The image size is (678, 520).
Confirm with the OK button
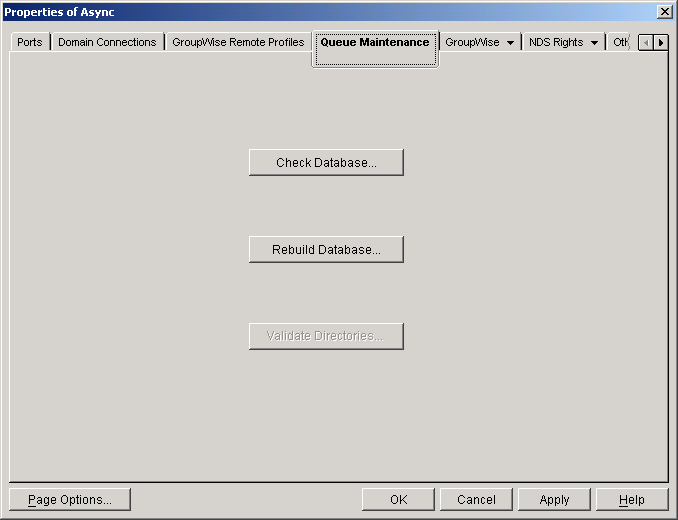(x=398, y=500)
